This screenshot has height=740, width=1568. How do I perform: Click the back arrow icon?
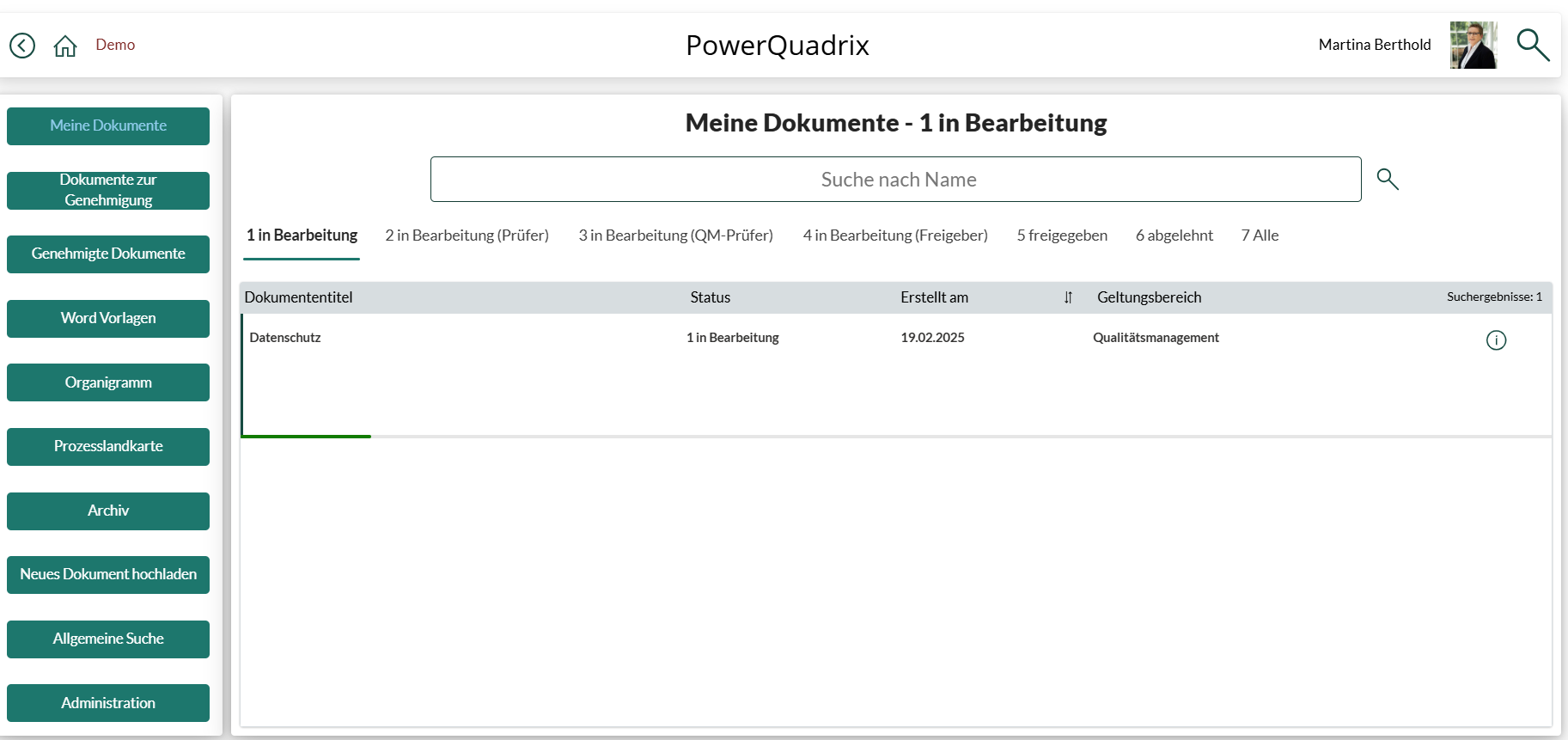point(22,46)
